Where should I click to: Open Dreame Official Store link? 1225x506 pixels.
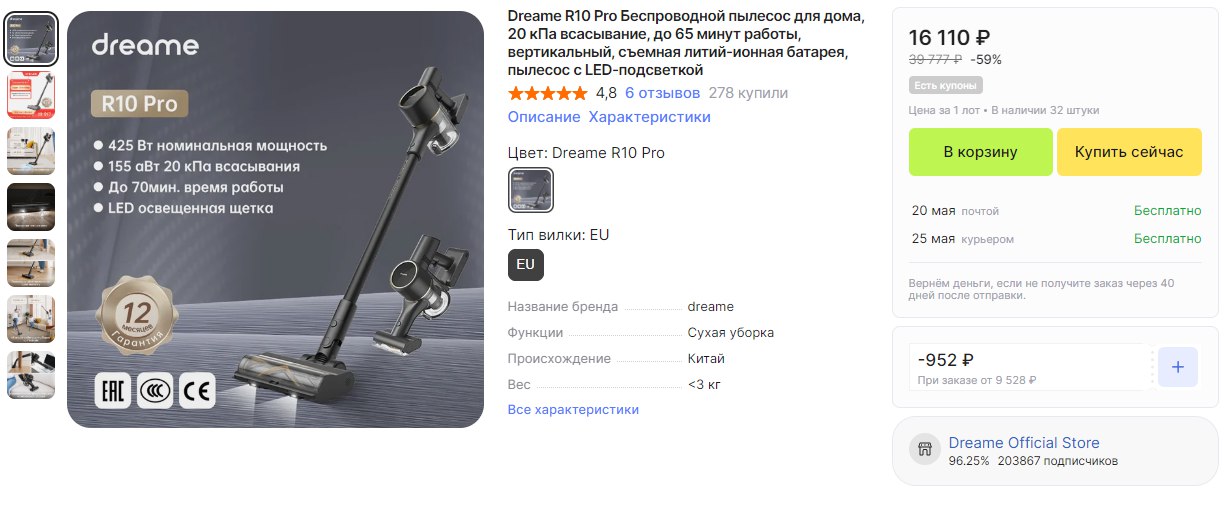[1024, 443]
